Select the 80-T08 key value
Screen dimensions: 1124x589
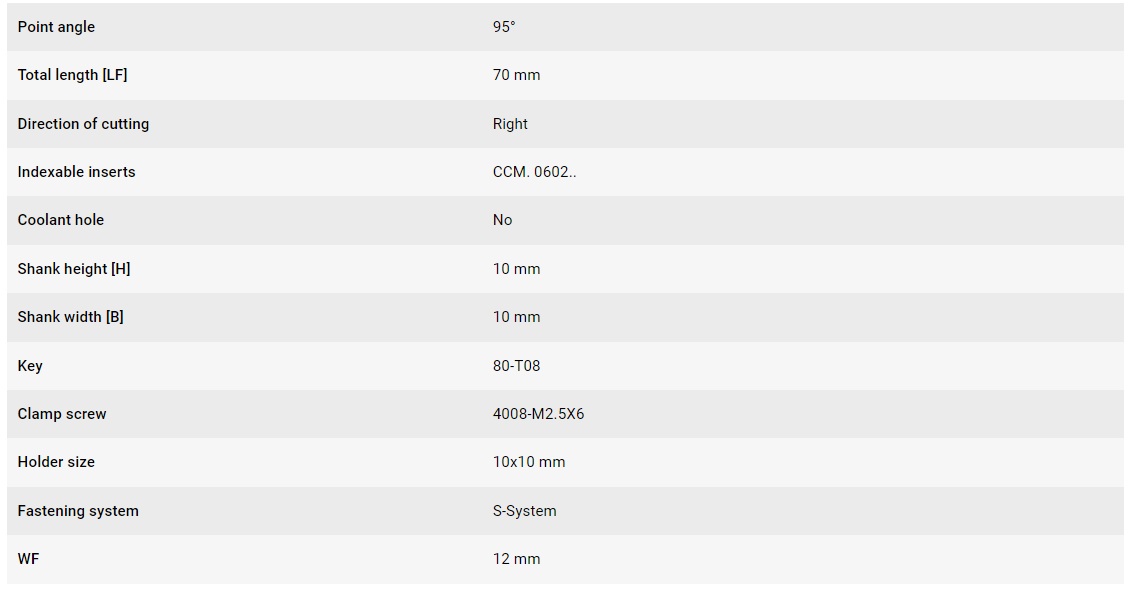point(516,365)
